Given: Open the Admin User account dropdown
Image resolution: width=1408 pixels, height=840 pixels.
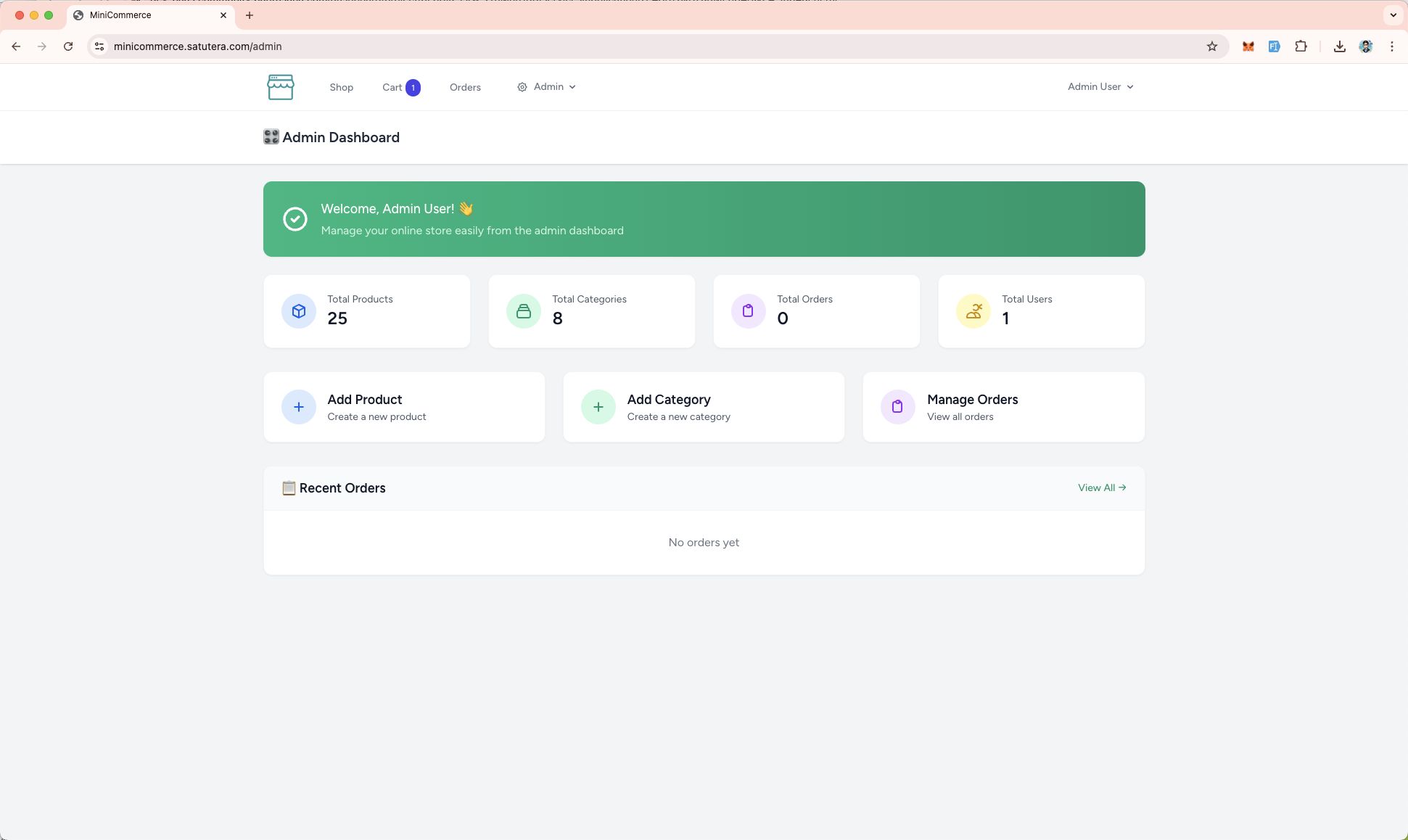Looking at the screenshot, I should (1100, 87).
